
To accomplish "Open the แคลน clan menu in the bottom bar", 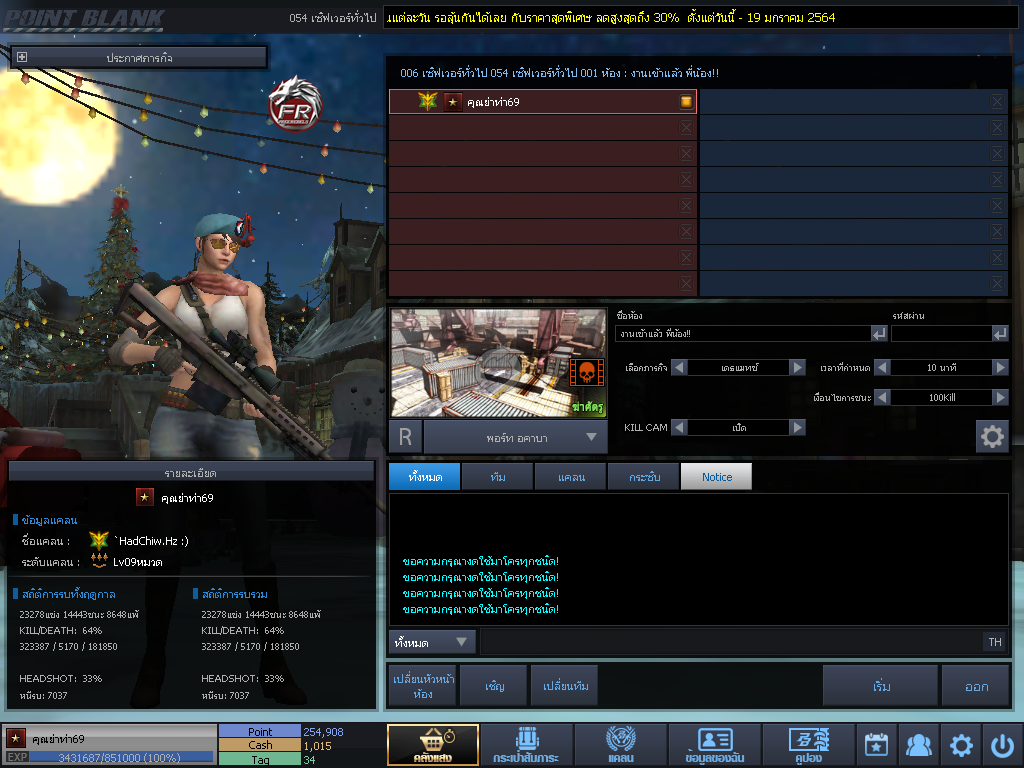I will [x=620, y=744].
